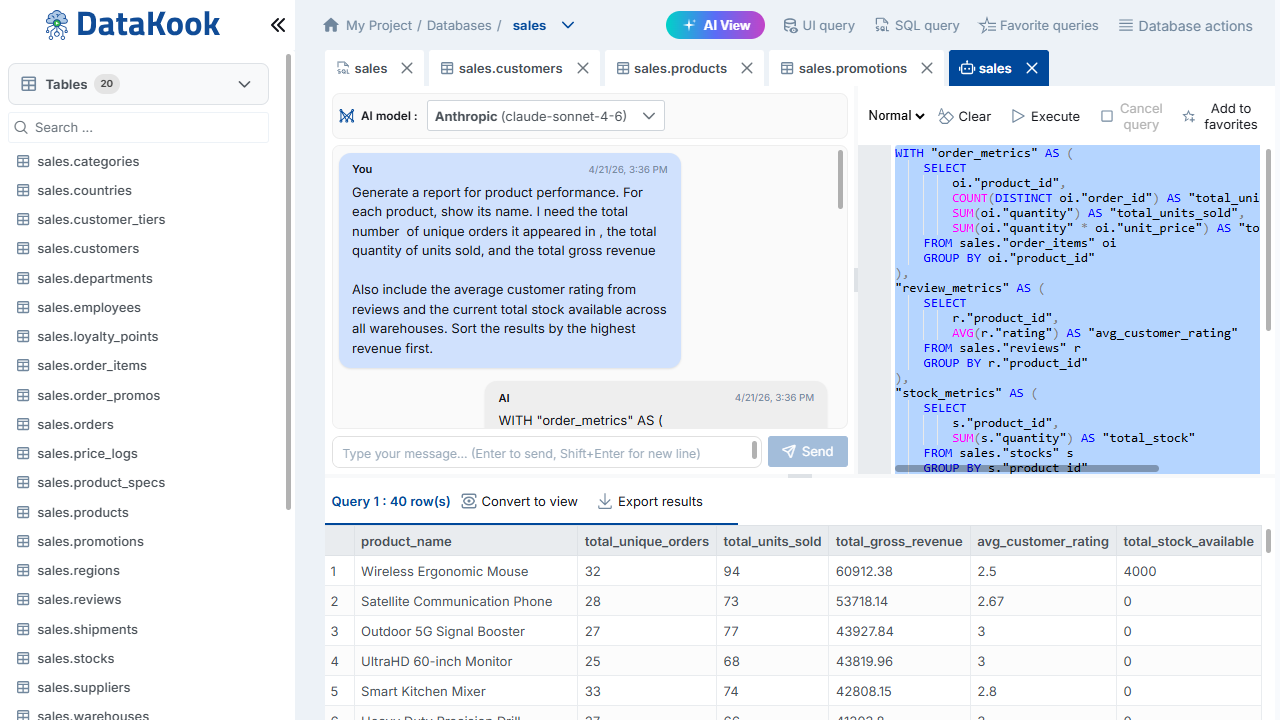Viewport: 1280px width, 720px height.
Task: Click table icon beside sales.loyalty_points
Action: [23, 336]
